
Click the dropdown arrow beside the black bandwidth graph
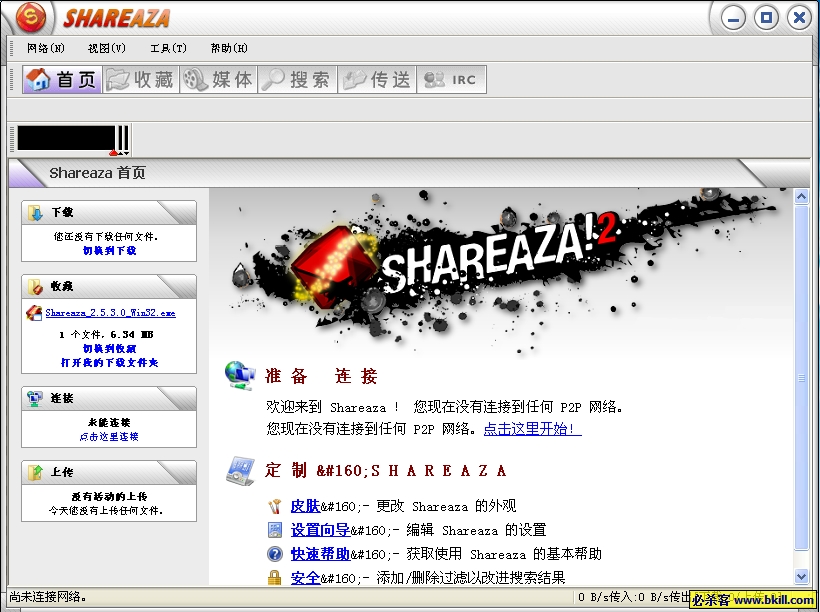pyautogui.click(x=126, y=153)
